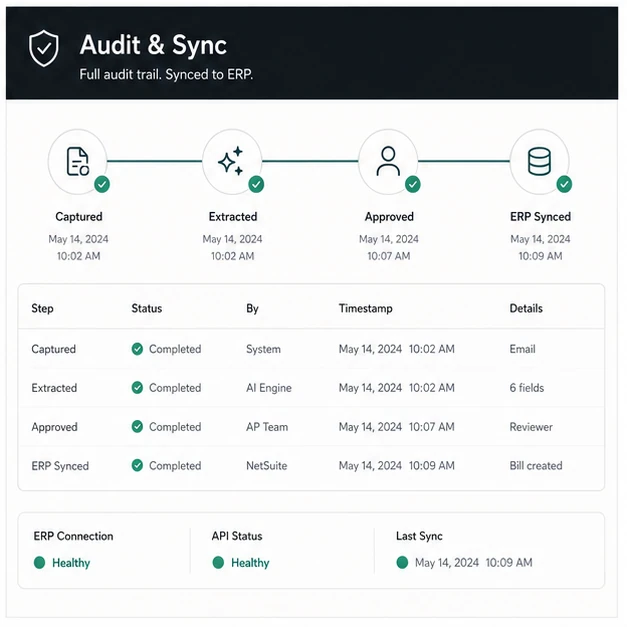Click green dot under Last Sync
Viewport: 627px width, 627px height.
coord(402,563)
